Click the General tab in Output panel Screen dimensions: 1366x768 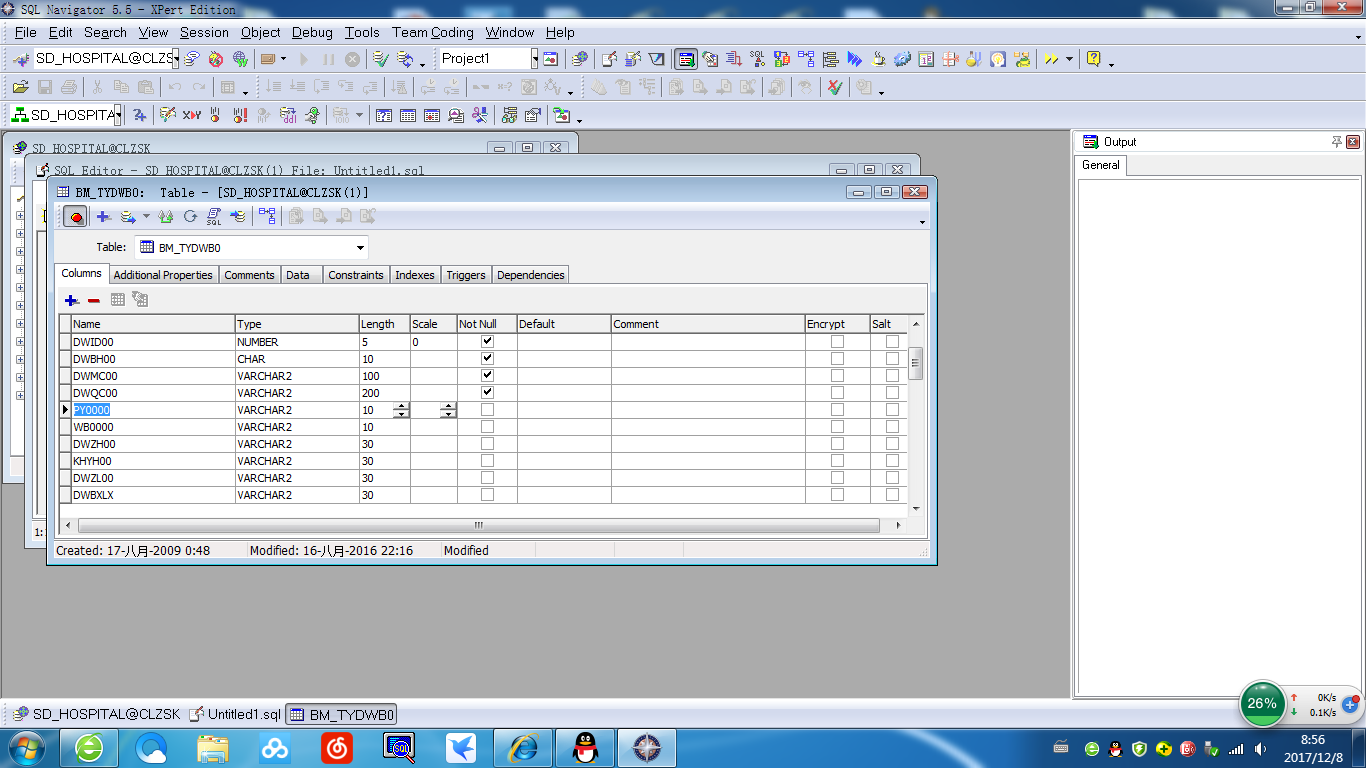(1100, 165)
